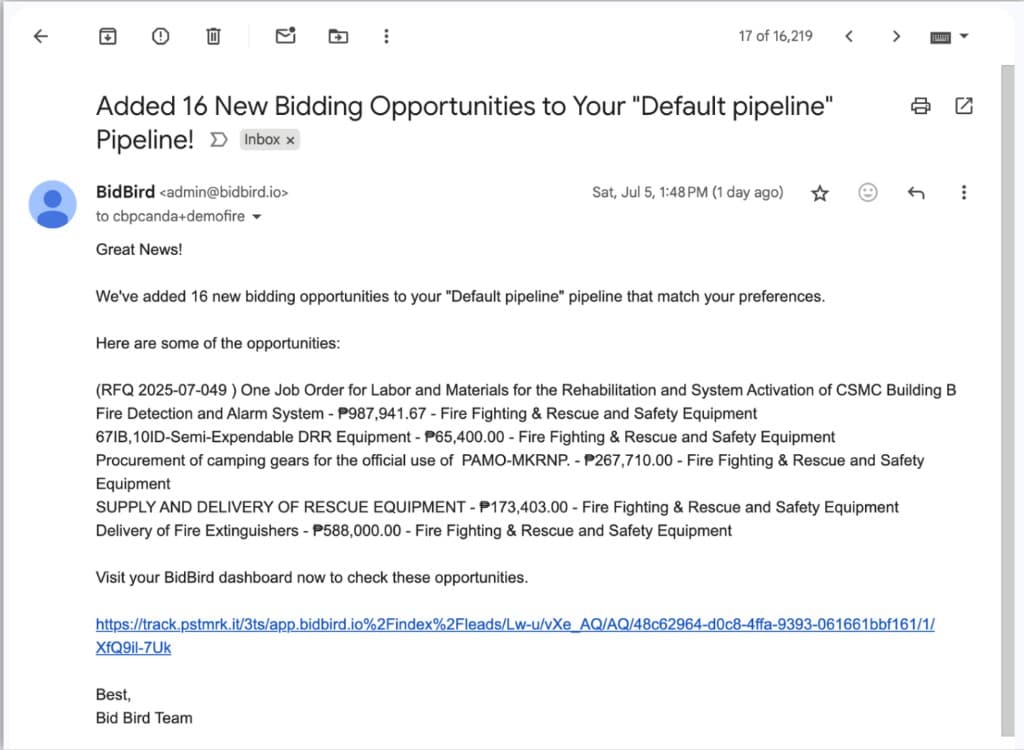
Task: Expand recipient details for cbpcanda+demofire
Action: pyautogui.click(x=257, y=216)
